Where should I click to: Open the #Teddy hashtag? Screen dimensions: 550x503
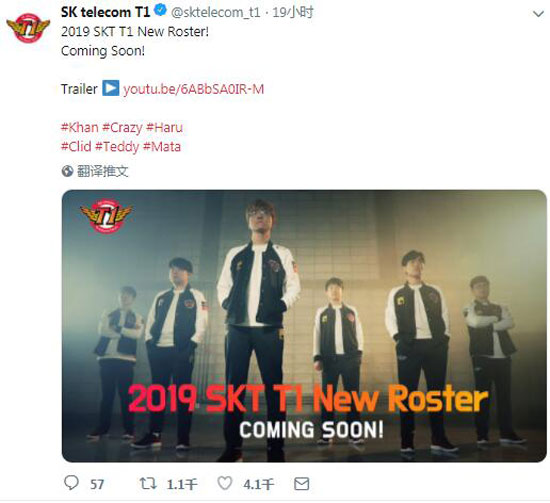tap(117, 147)
